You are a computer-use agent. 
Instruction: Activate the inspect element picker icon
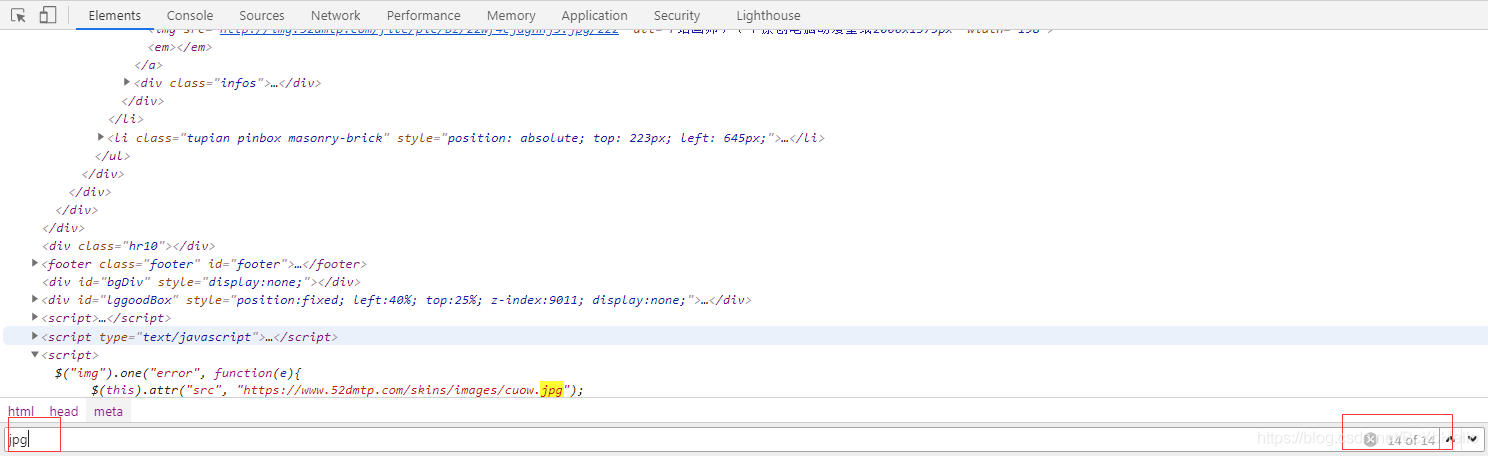pyautogui.click(x=19, y=15)
